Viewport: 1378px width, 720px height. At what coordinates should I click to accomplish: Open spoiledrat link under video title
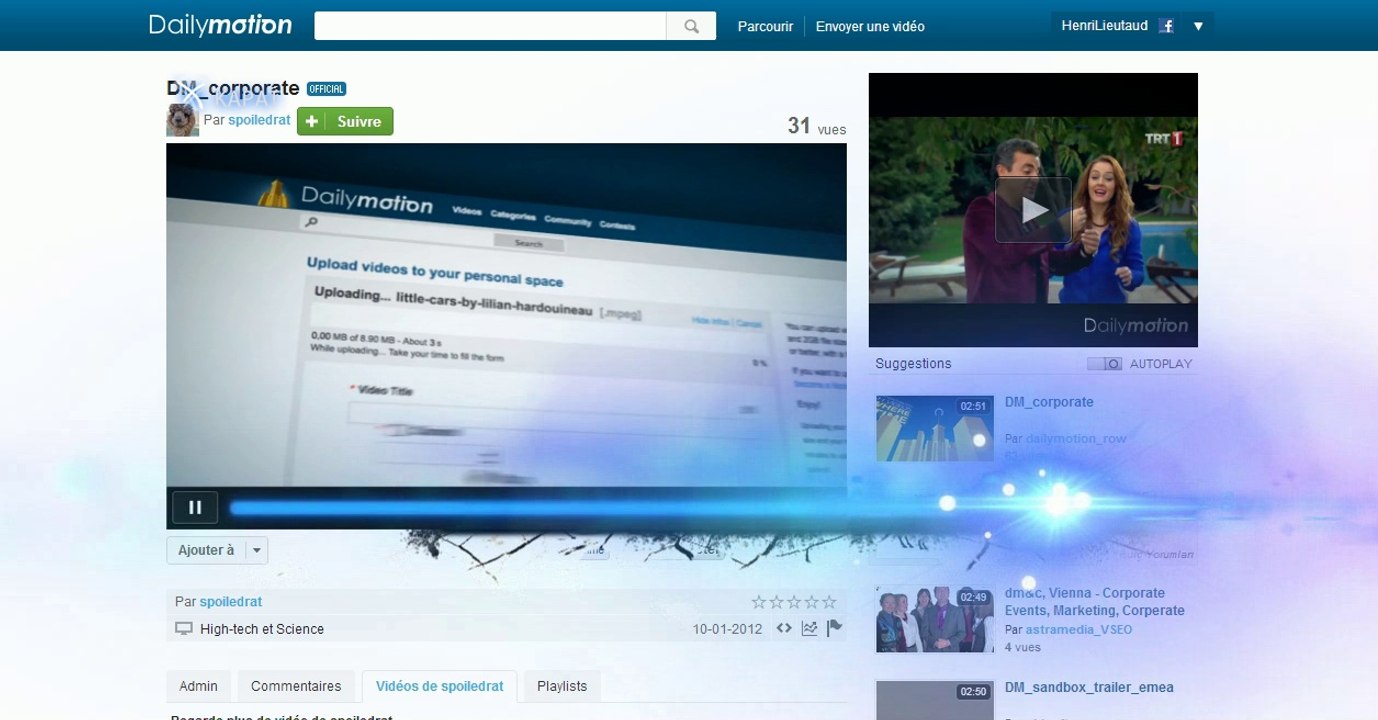click(x=259, y=120)
